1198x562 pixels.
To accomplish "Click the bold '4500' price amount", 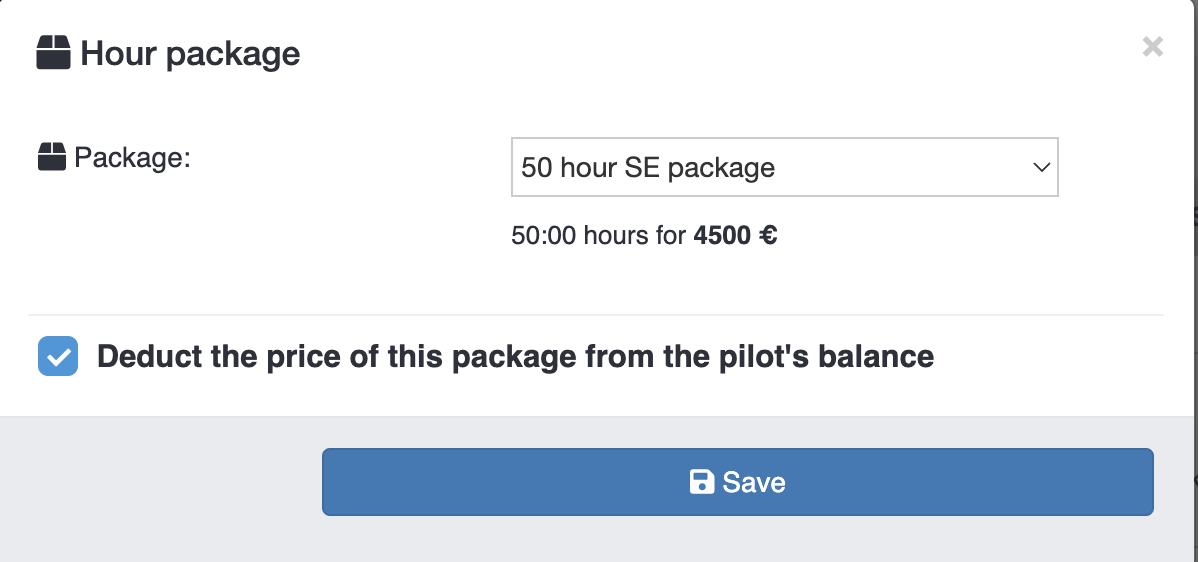I will tap(720, 237).
